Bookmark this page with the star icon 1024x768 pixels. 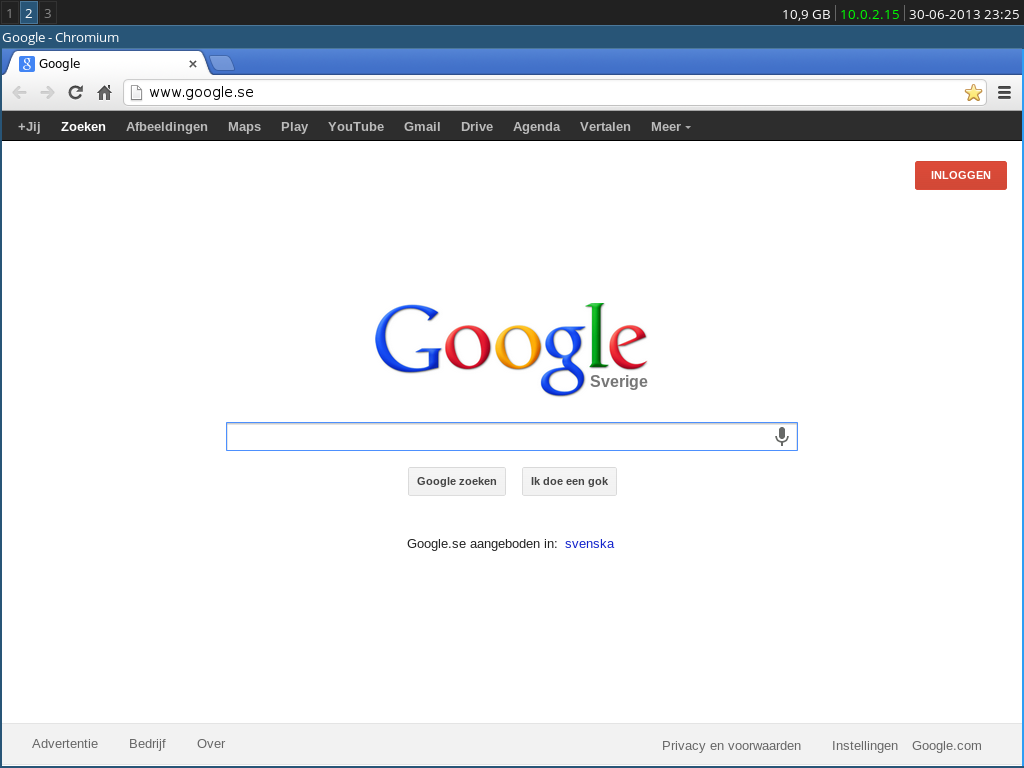[x=973, y=93]
